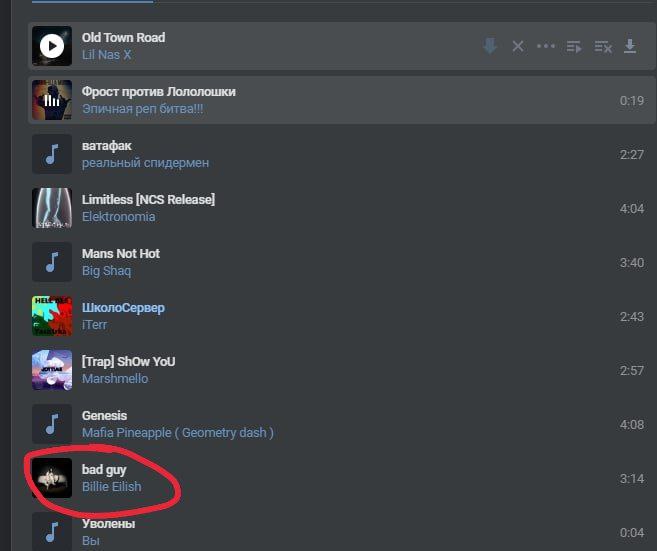Open Elektronomia artist link
The image size is (657, 551).
119,217
